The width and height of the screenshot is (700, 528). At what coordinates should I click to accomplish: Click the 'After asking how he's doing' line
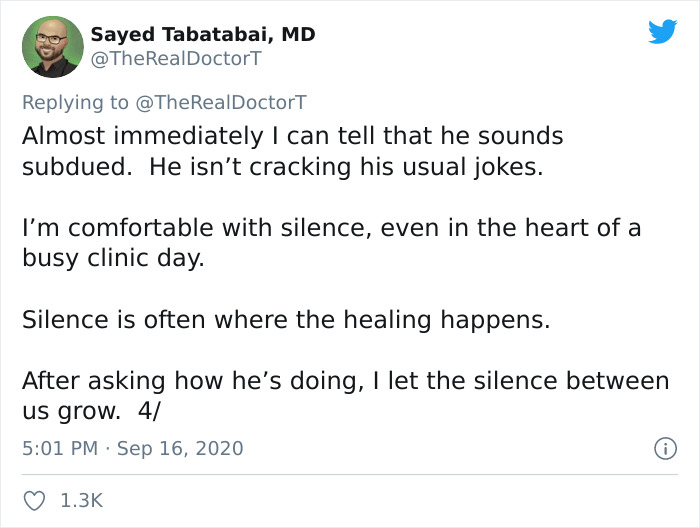pyautogui.click(x=345, y=382)
